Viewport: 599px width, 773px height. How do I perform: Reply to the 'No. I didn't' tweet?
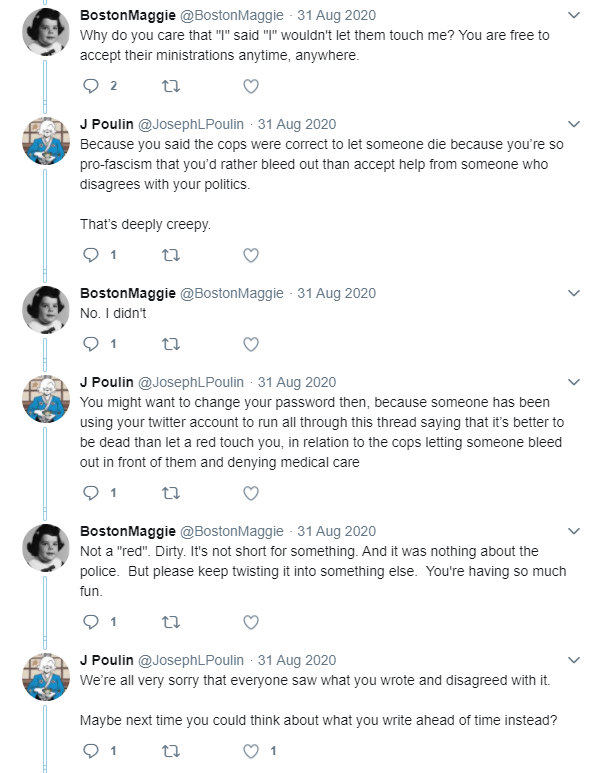tap(91, 344)
